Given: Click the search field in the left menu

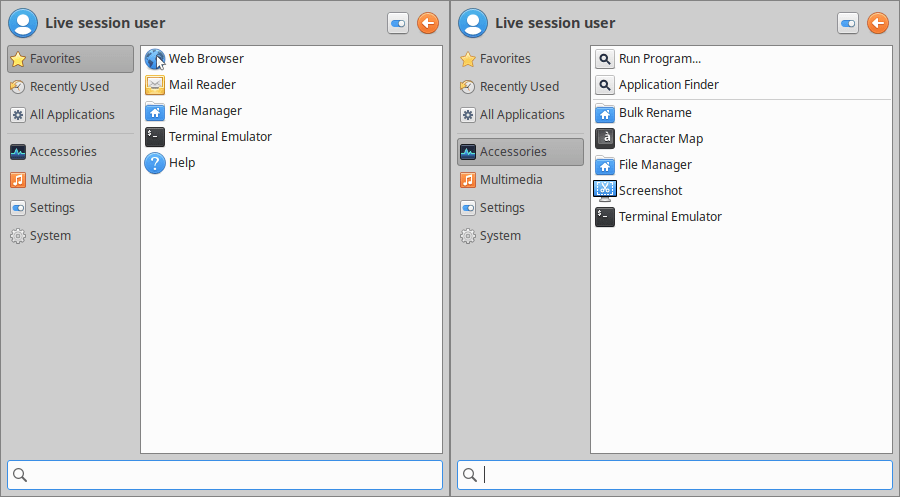Looking at the screenshot, I should (225, 475).
